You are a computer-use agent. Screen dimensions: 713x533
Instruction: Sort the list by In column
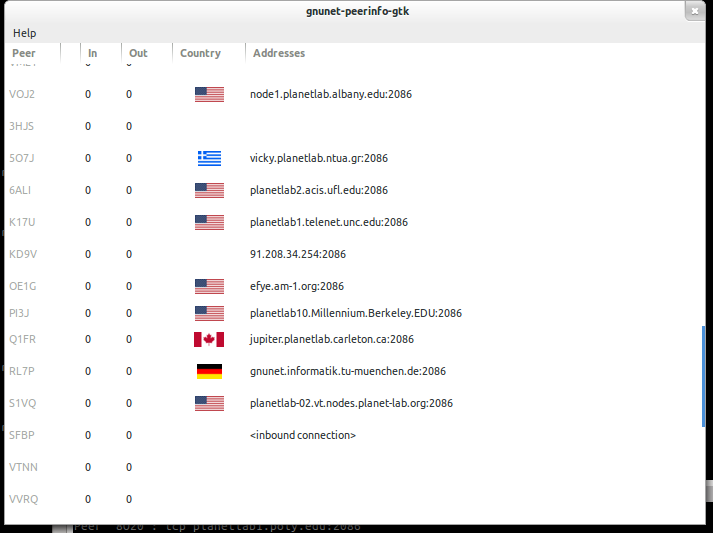click(93, 53)
